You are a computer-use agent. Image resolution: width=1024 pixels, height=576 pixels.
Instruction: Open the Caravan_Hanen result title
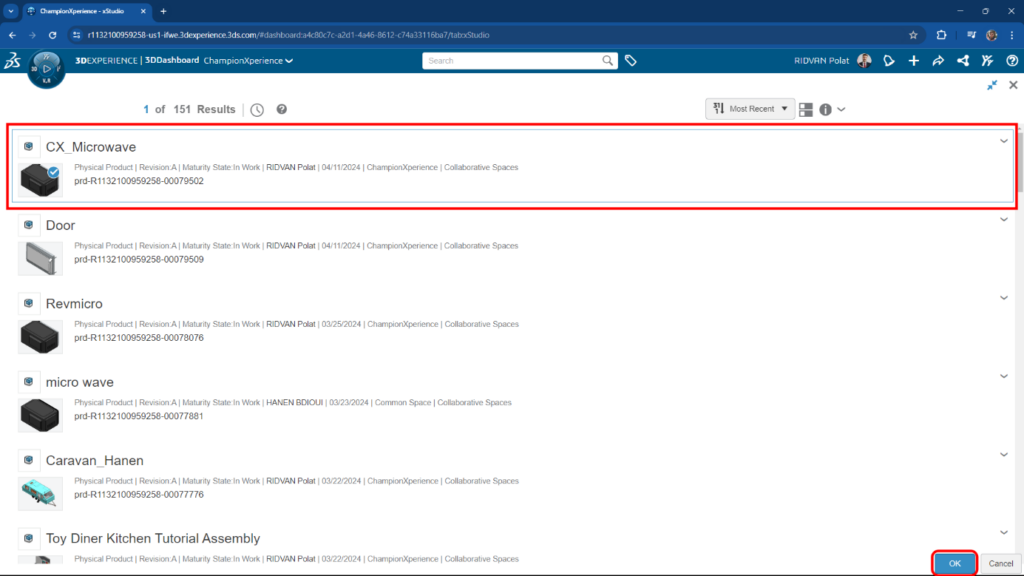[95, 460]
